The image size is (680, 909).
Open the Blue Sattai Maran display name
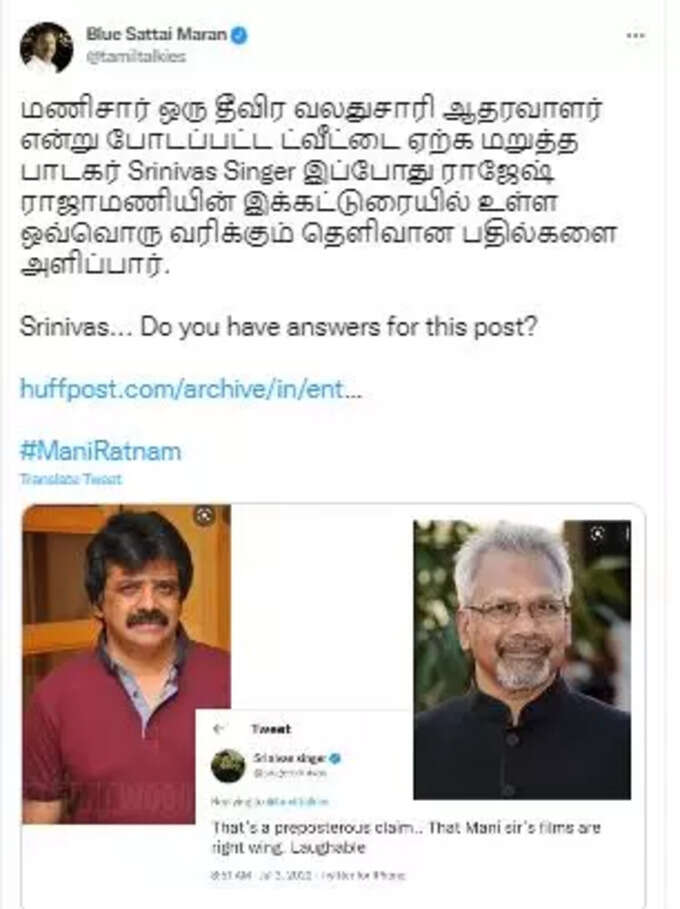point(157,34)
